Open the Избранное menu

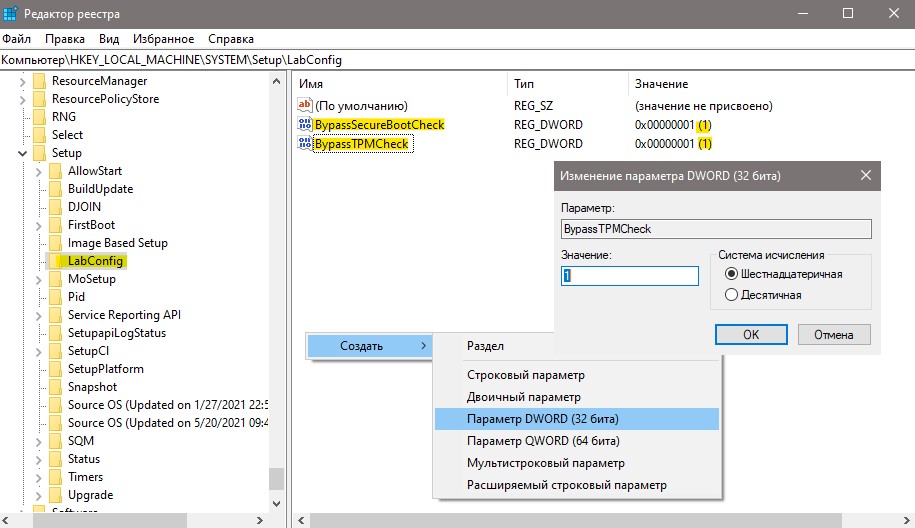163,39
